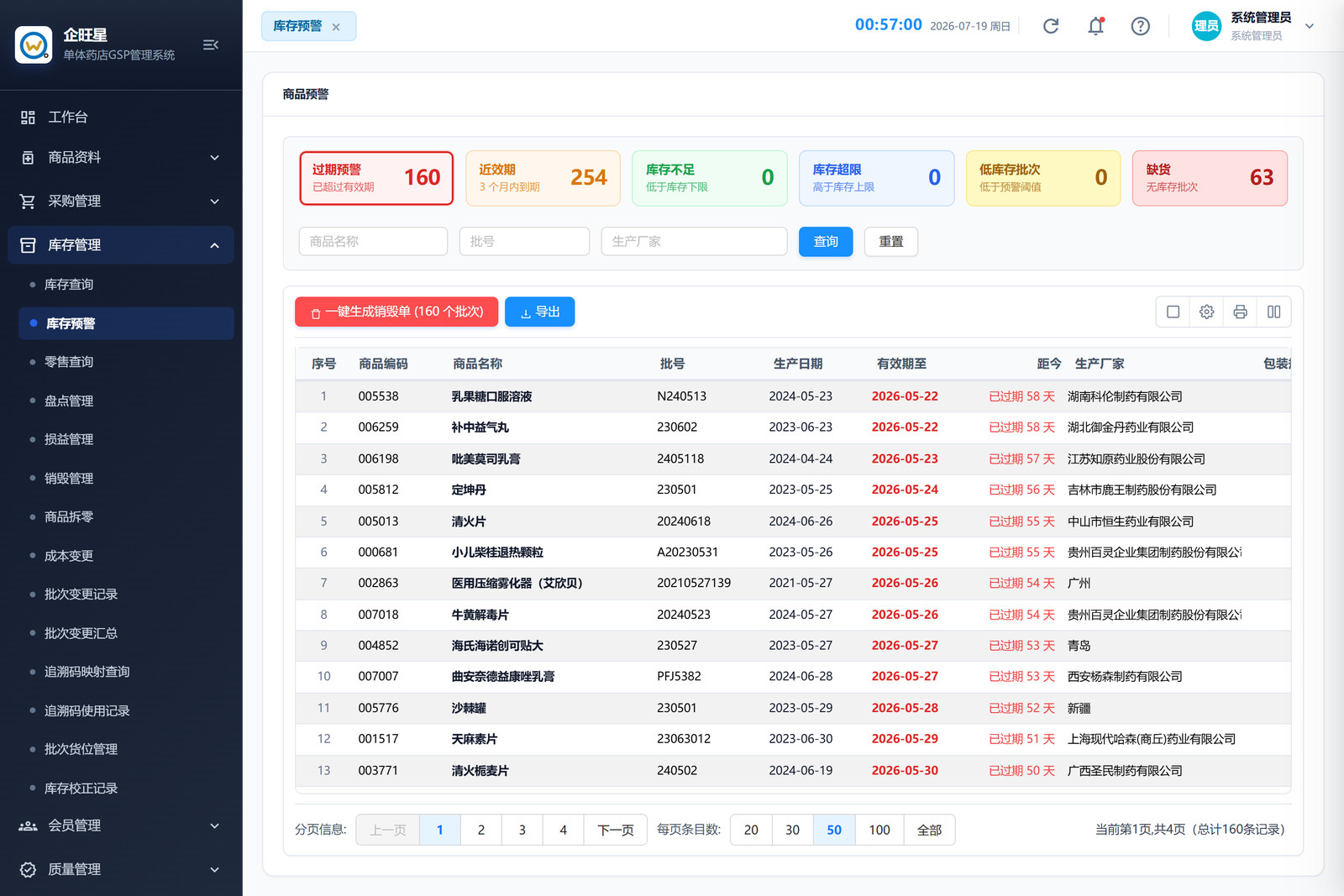Viewport: 1344px width, 896px height.
Task: Select 零售查询 menu item
Action: pyautogui.click(x=126, y=362)
